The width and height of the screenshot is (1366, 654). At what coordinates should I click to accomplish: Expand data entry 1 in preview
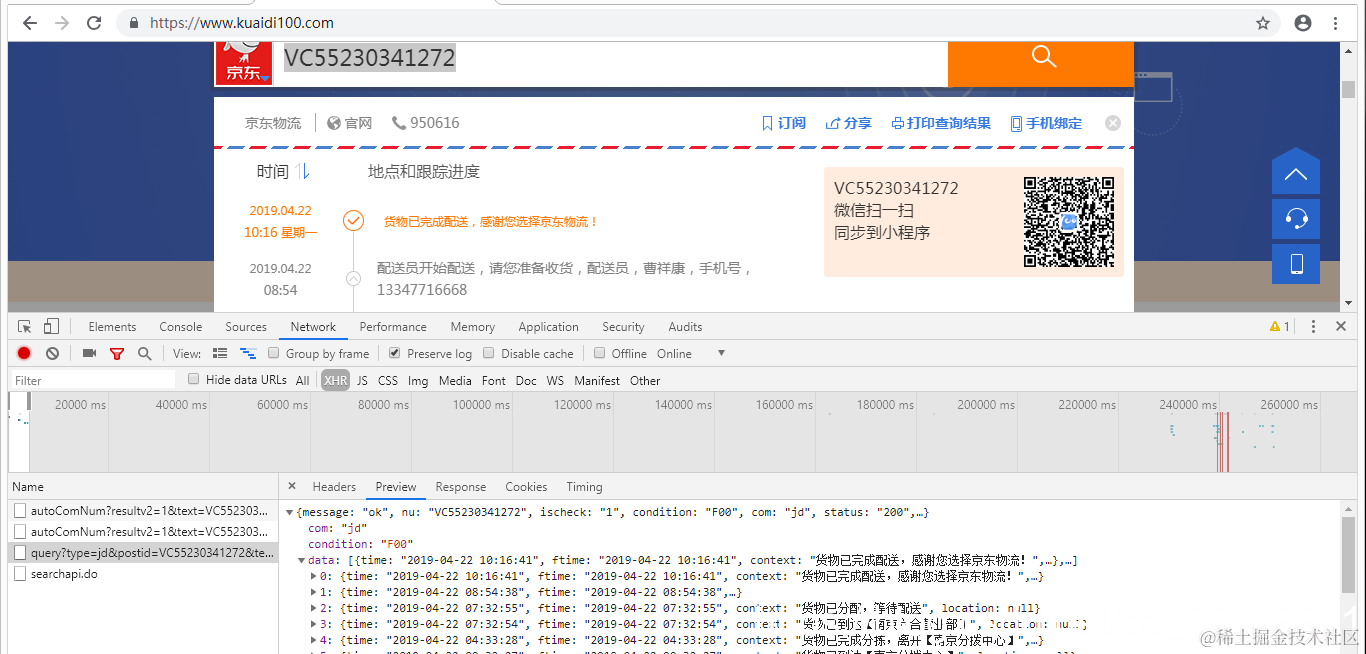(x=314, y=592)
